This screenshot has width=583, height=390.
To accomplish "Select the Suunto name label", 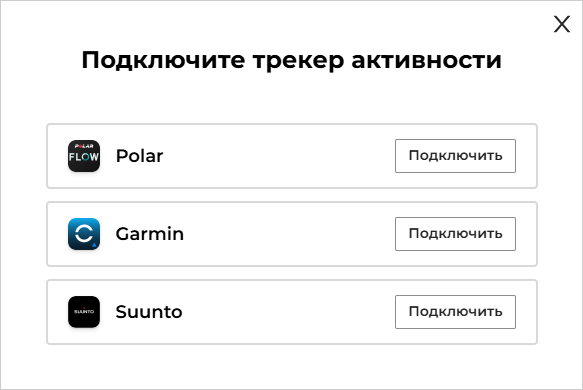I will [149, 312].
